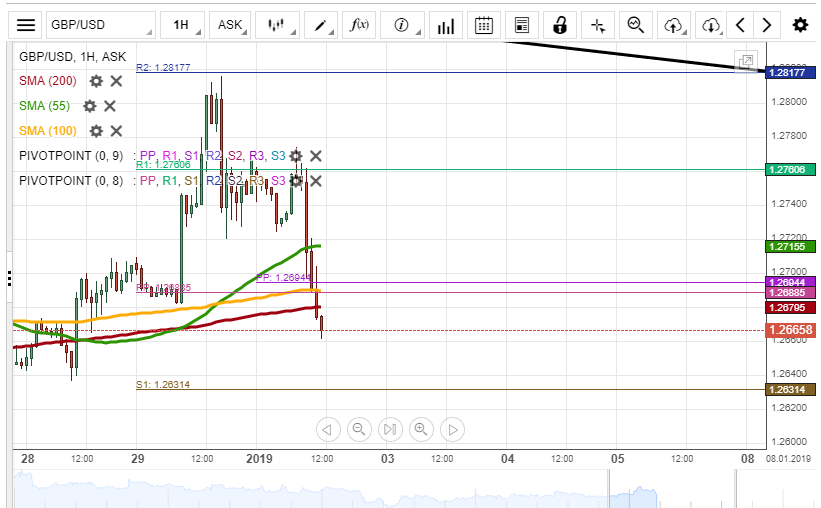Activate the crosshair cursor tool
Image resolution: width=821 pixels, height=508 pixels.
(598, 25)
